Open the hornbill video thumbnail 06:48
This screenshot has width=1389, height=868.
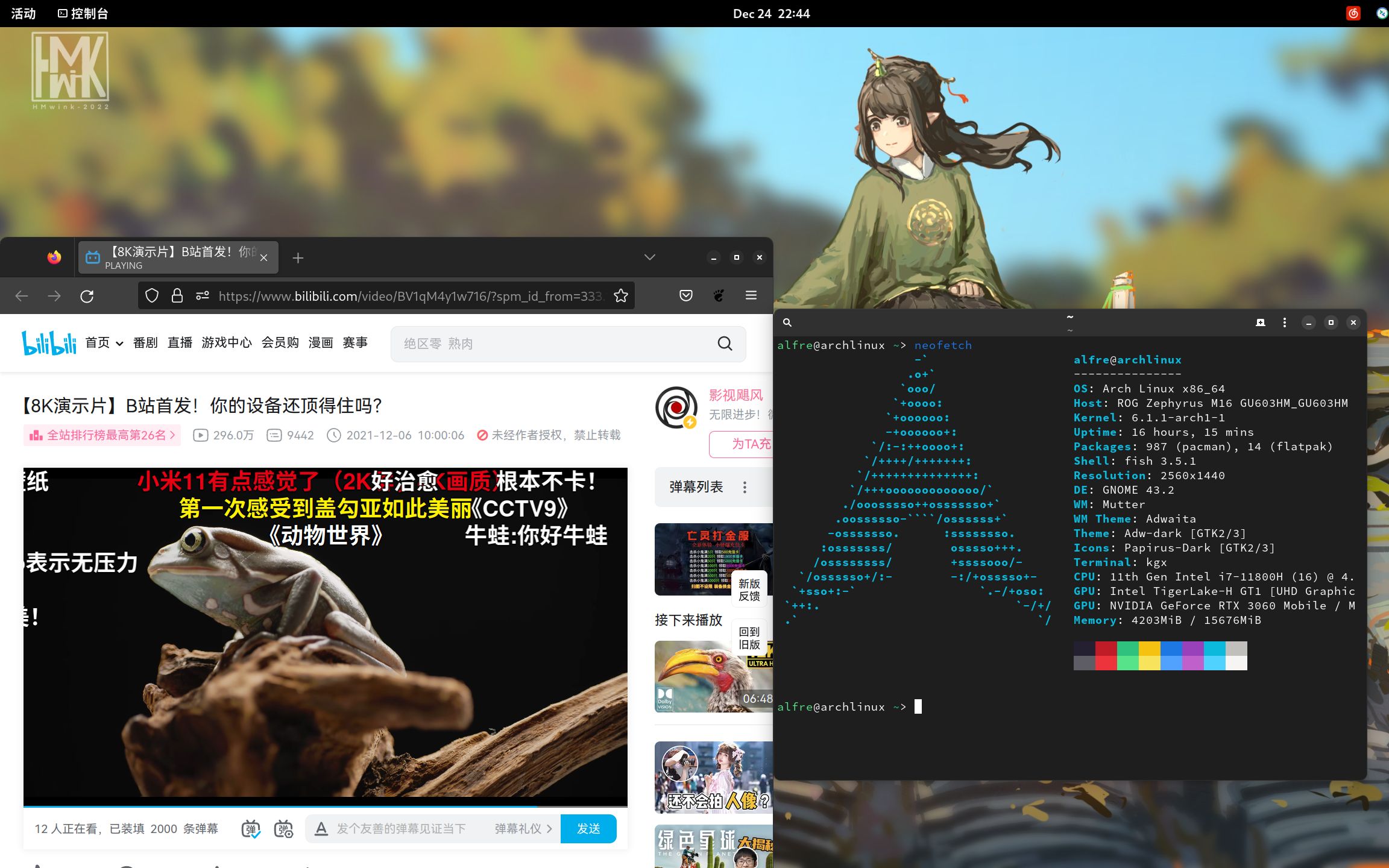[714, 676]
